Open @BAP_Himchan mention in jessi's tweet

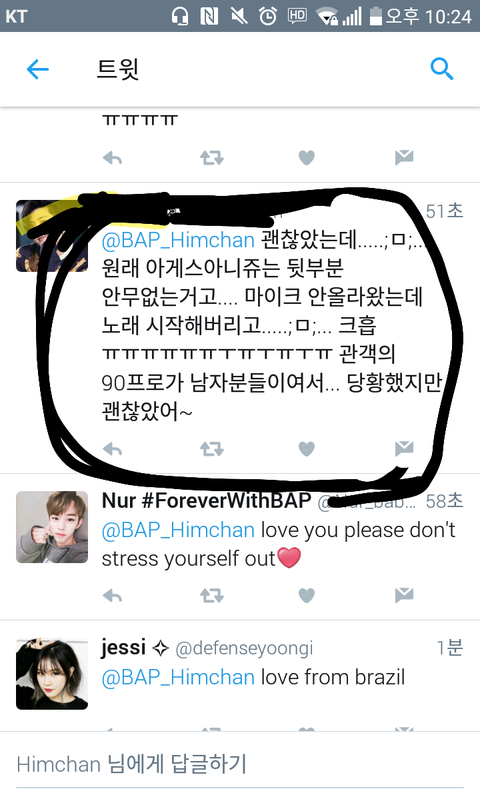click(178, 677)
